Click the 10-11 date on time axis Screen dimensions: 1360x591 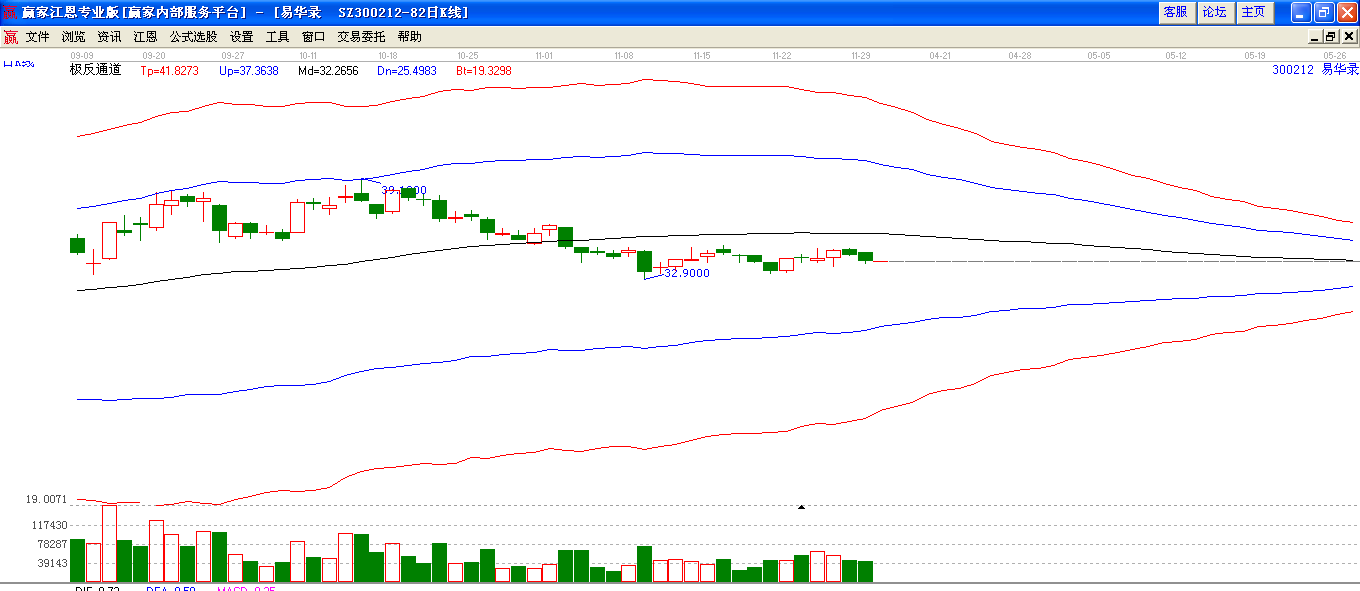(308, 56)
